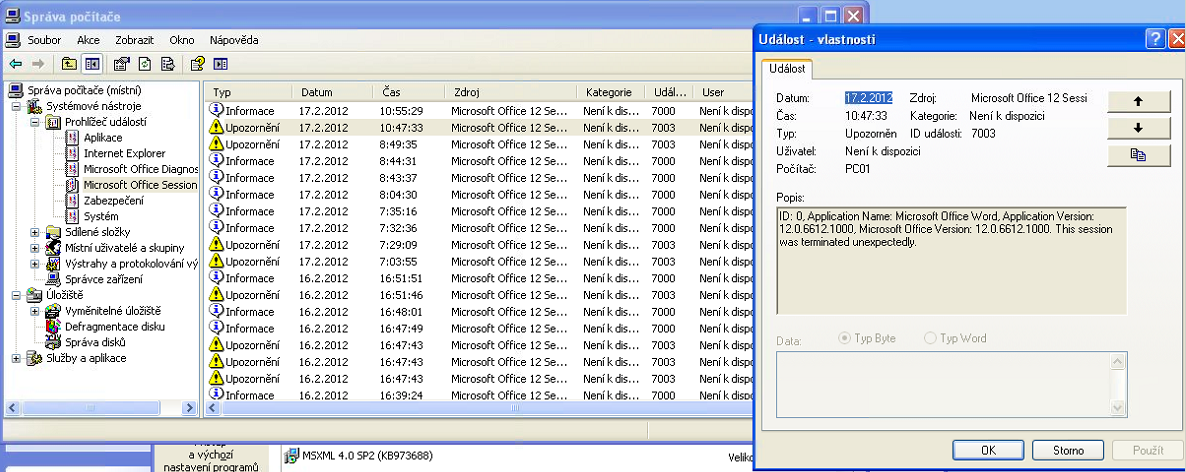Click the Internet Explorer log icon
The width and height of the screenshot is (1186, 472).
tap(73, 154)
